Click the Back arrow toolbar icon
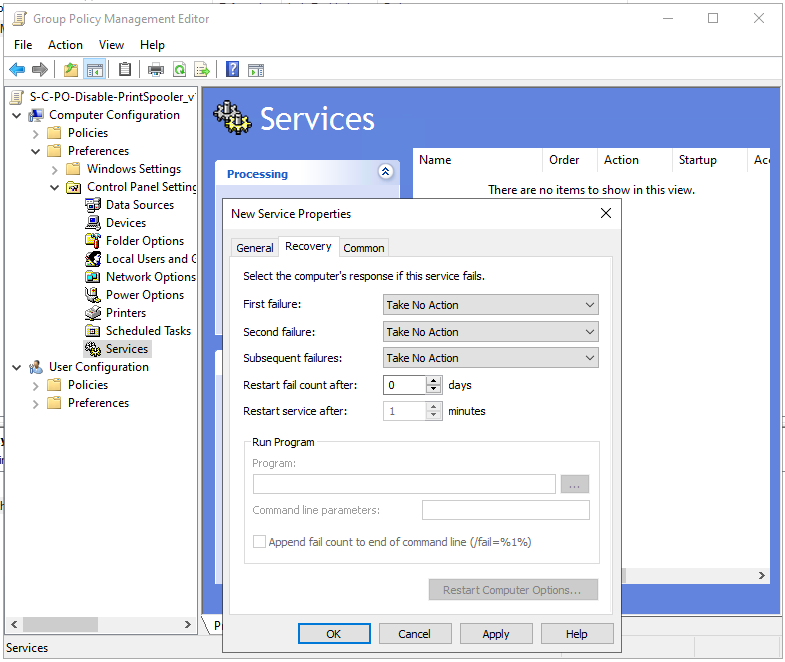The height and width of the screenshot is (662, 785). tap(17, 69)
